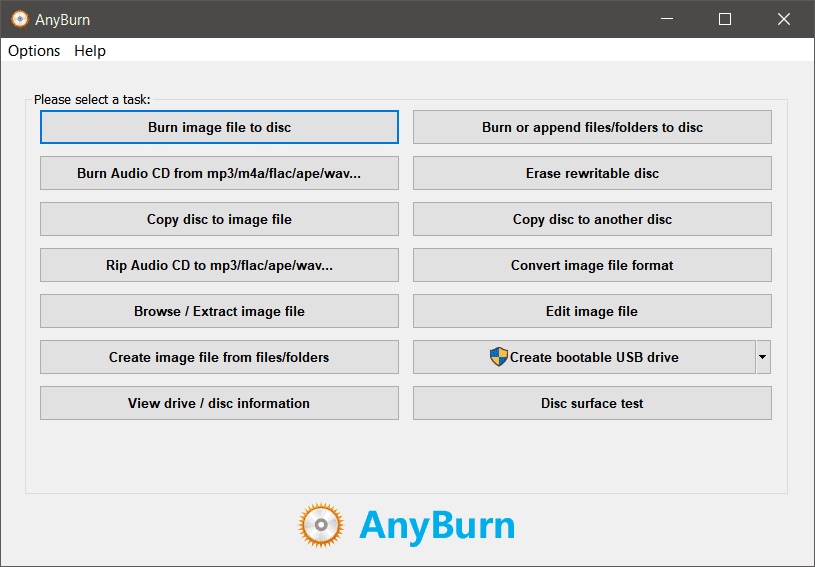The height and width of the screenshot is (567, 815).
Task: Click the AnyBurn text logo at bottom
Action: 437,526
